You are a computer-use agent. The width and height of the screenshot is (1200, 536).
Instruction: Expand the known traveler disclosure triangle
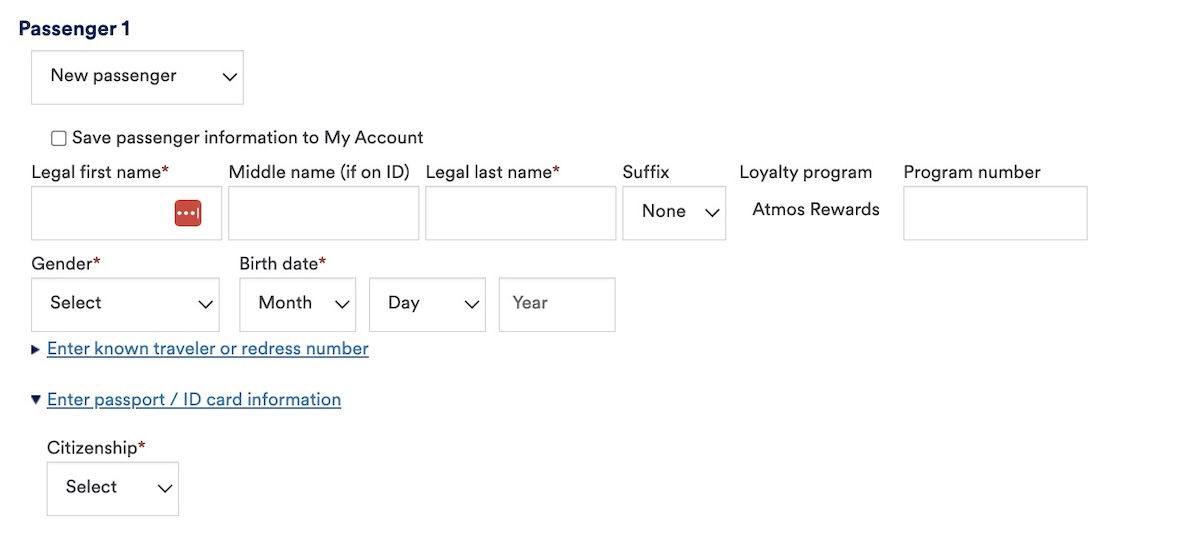(x=36, y=349)
